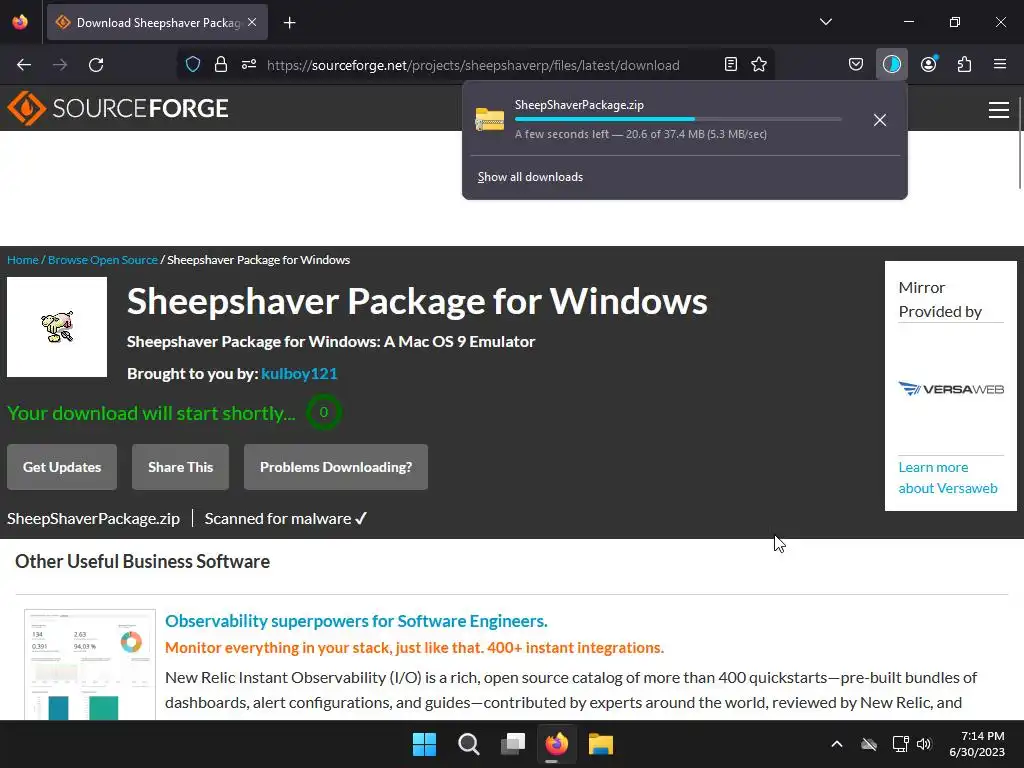The image size is (1024, 768).
Task: Open Learn more about Versaweb link
Action: coord(948,477)
